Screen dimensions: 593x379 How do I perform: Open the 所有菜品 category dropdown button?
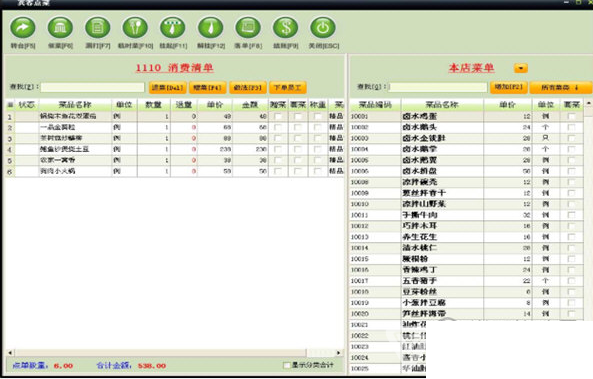tap(560, 87)
